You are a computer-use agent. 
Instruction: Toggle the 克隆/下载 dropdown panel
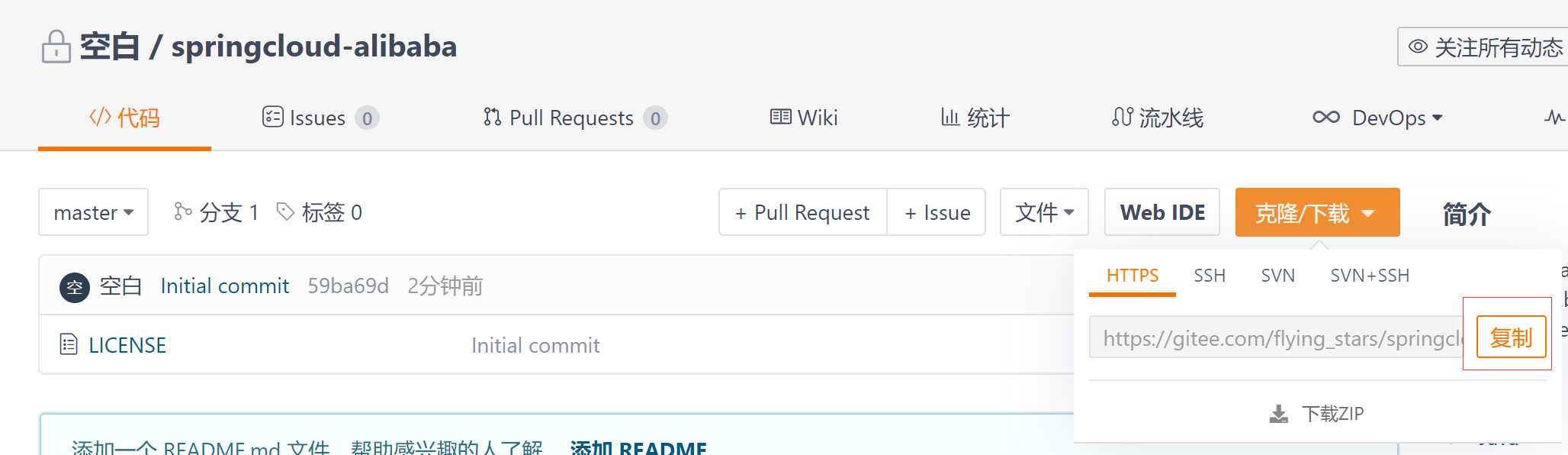pyautogui.click(x=1317, y=212)
